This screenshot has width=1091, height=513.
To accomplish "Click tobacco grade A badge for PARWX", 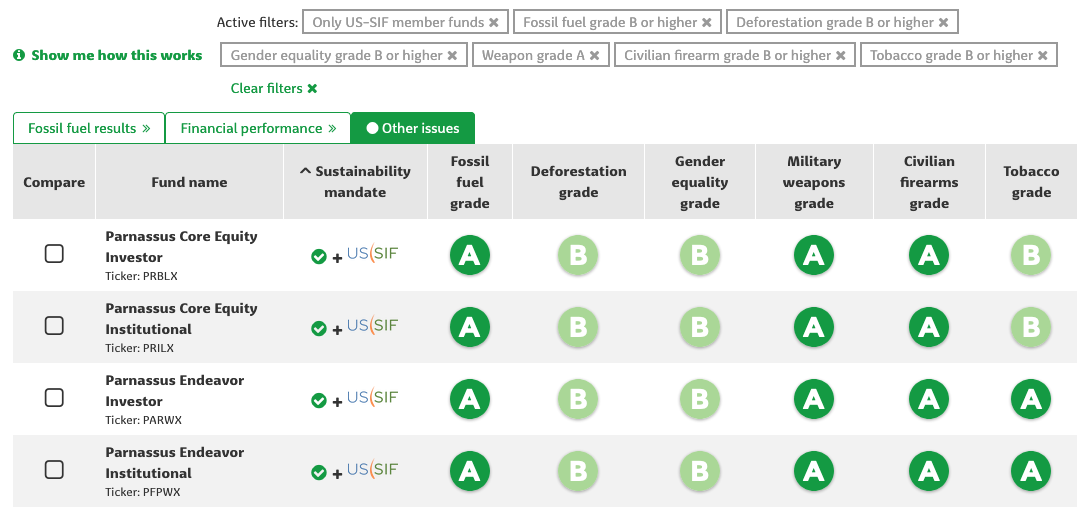I will click(1030, 399).
